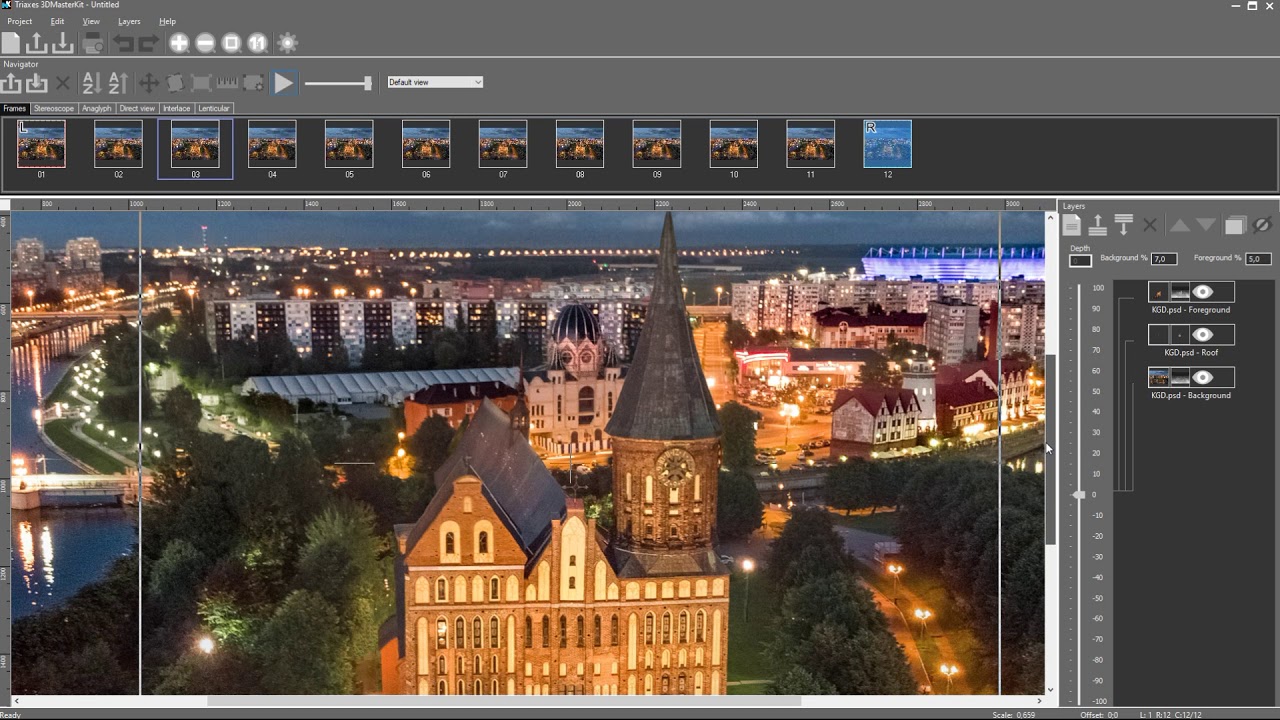The height and width of the screenshot is (720, 1280).
Task: Click the layer depth vertical slider handle
Action: point(1079,495)
